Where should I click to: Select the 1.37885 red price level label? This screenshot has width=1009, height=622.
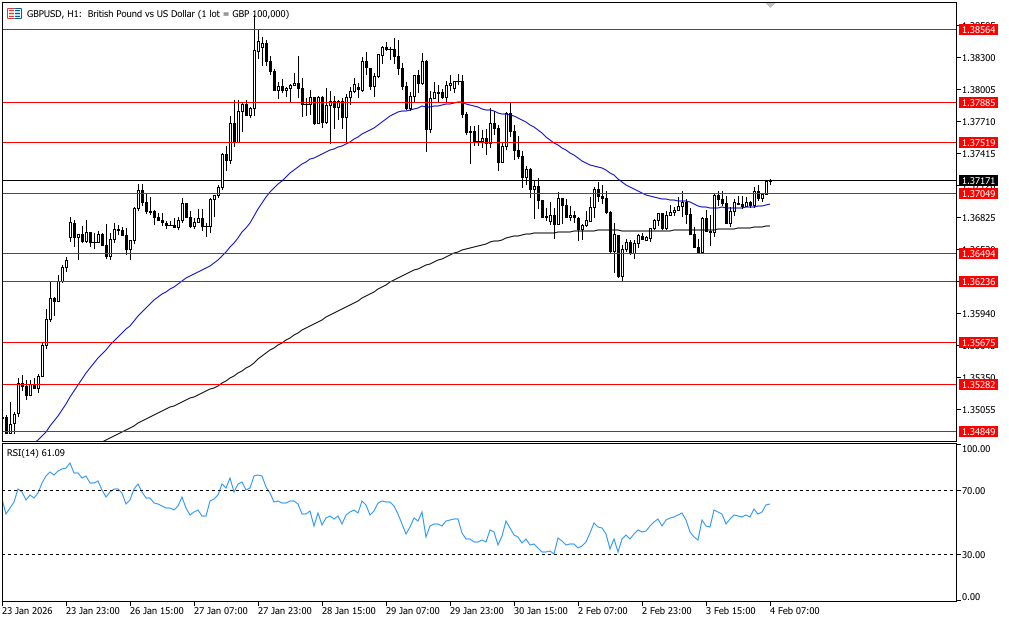977,103
